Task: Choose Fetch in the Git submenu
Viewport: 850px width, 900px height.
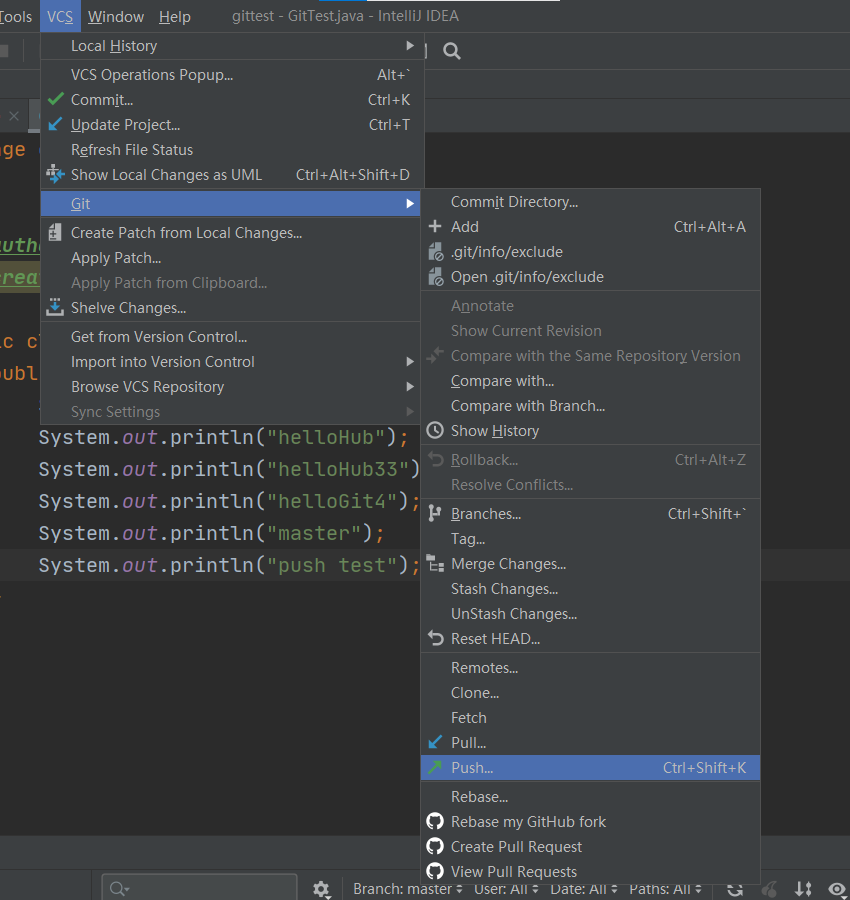Action: (591, 717)
